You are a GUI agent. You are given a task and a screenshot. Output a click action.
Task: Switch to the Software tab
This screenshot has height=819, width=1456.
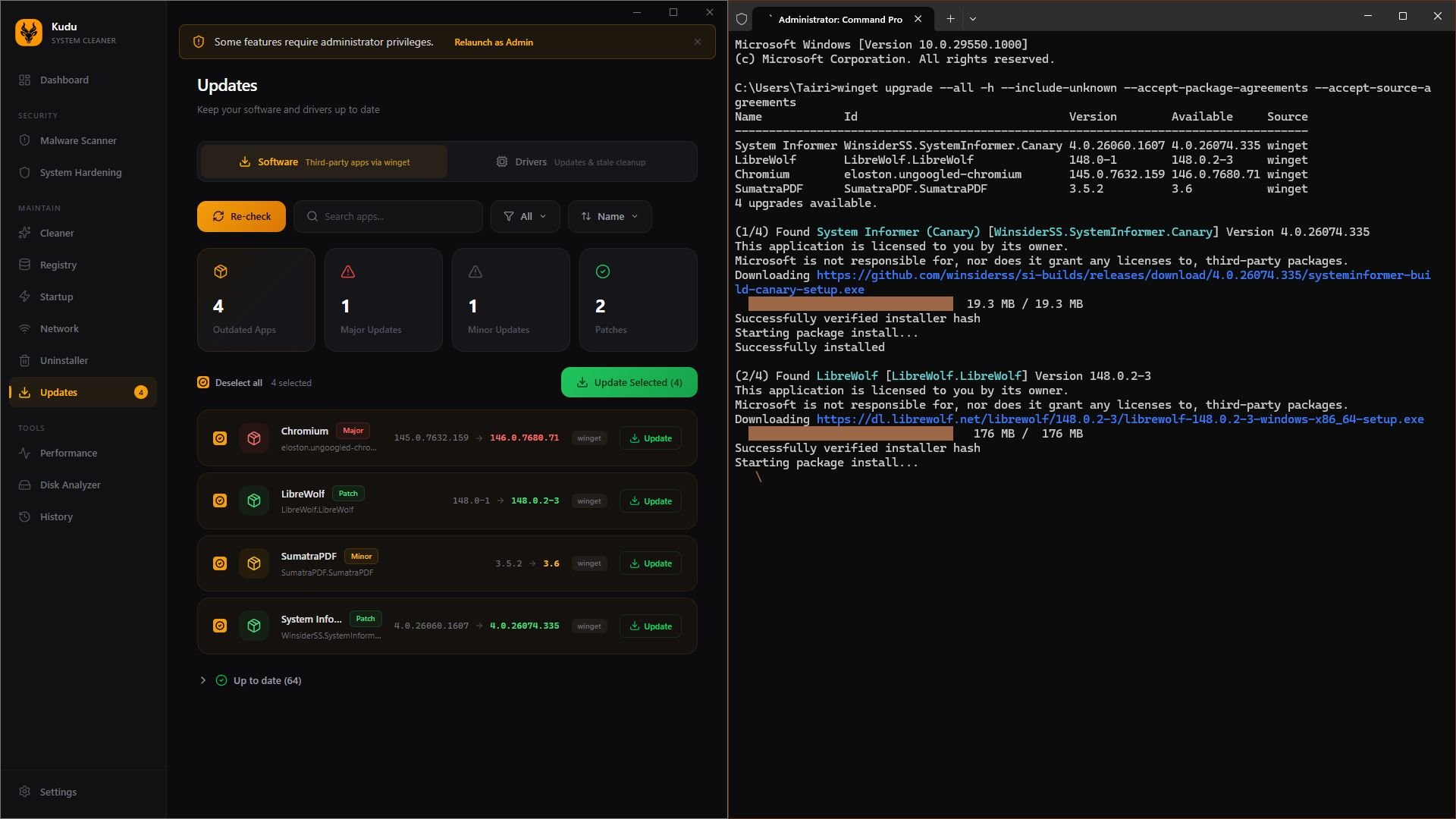pos(325,162)
